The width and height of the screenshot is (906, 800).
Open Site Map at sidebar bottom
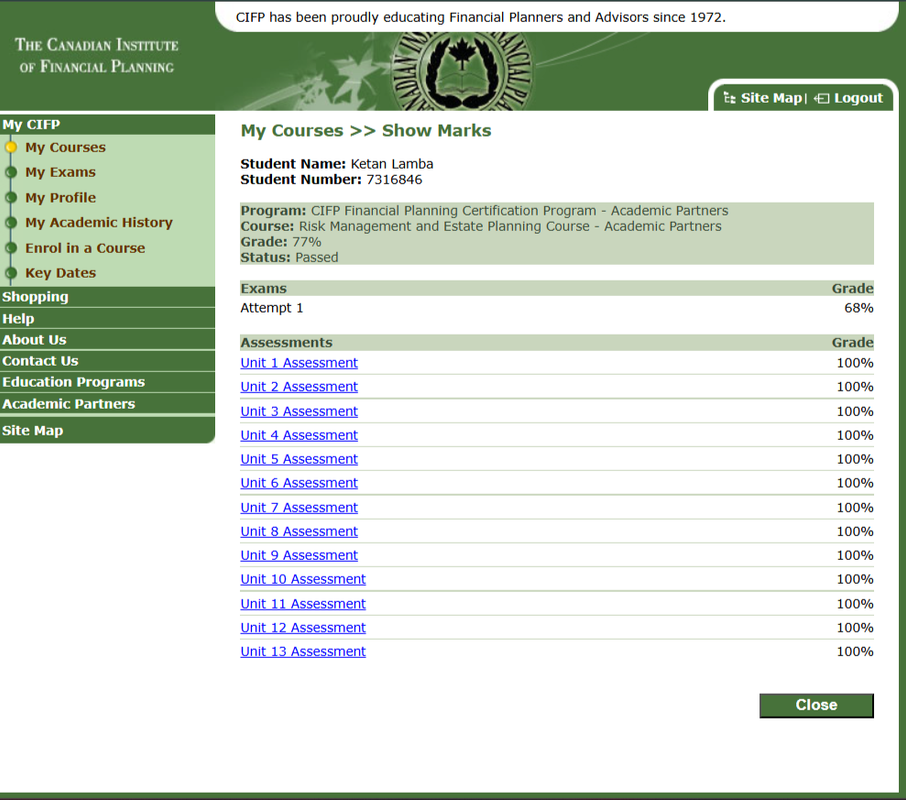coord(107,430)
